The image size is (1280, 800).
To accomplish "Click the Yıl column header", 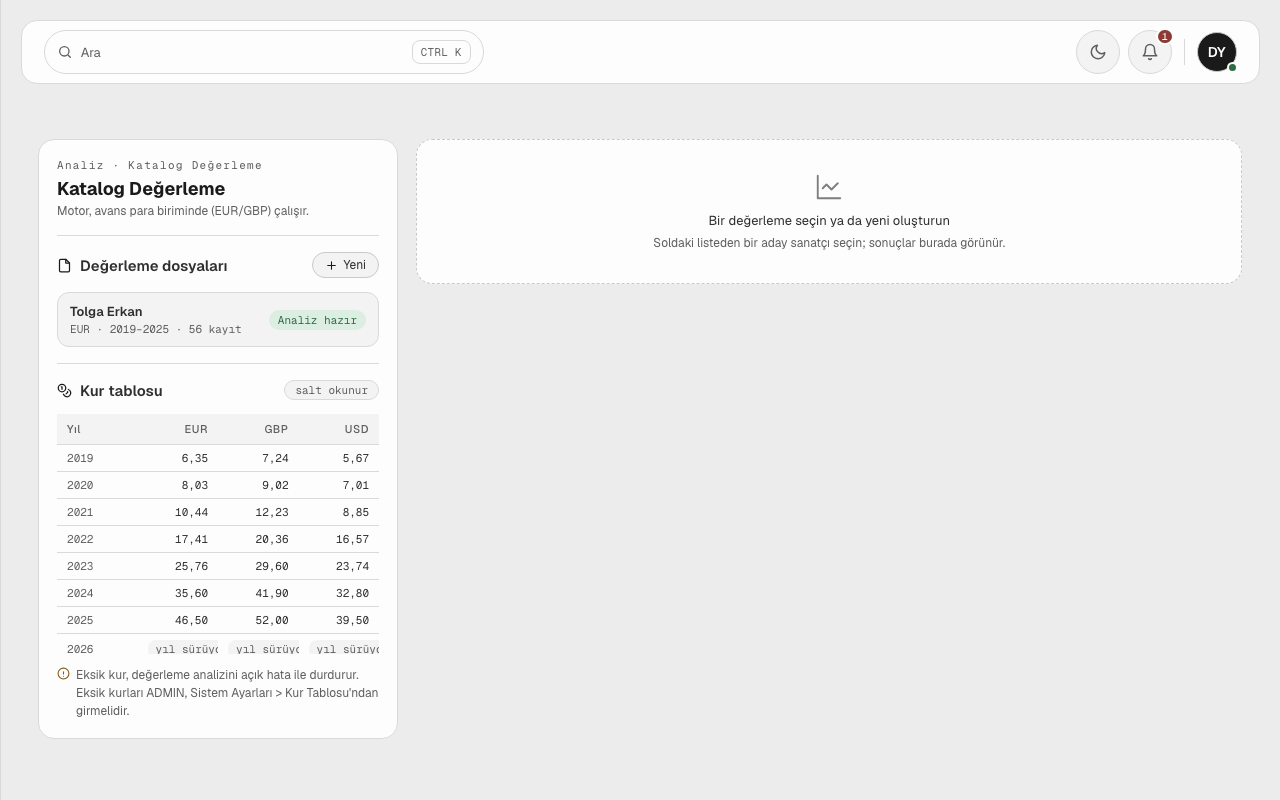I will (x=74, y=429).
